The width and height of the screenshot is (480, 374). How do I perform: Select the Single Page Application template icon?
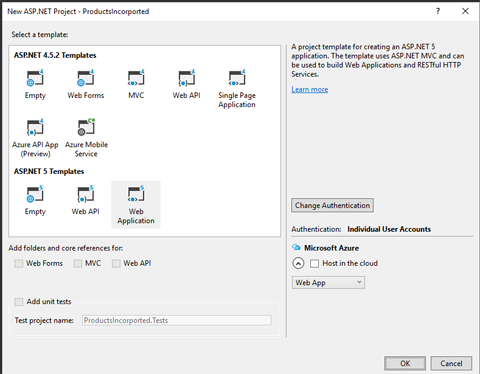(x=237, y=78)
